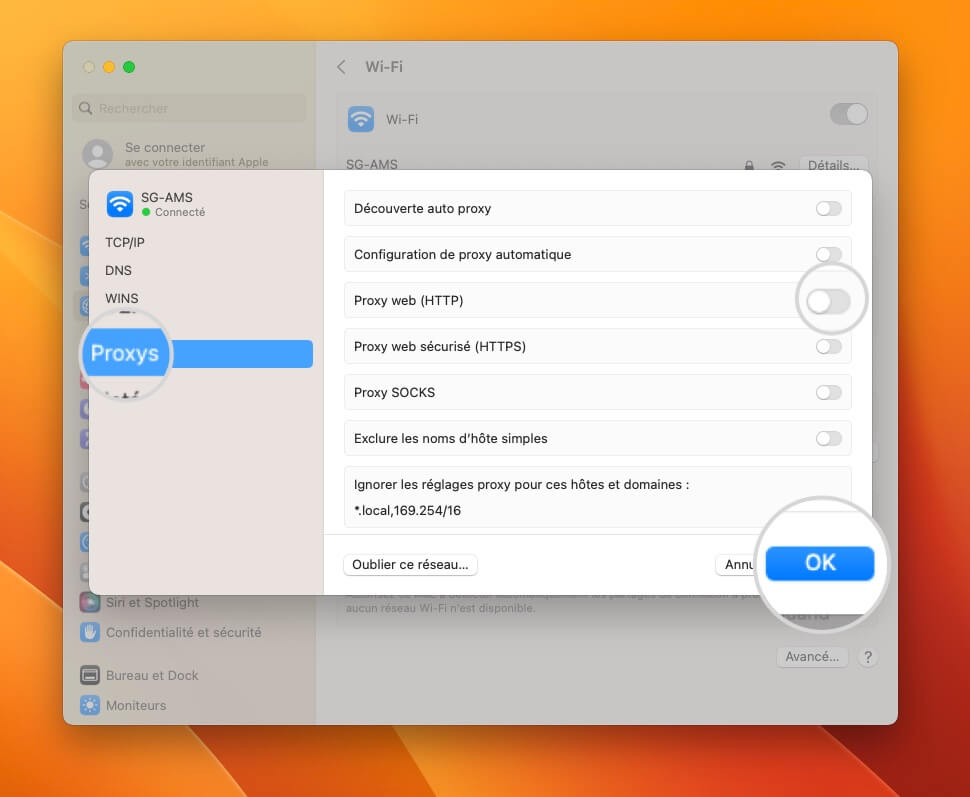Toggle Découverte auto proxy switch
The width and height of the screenshot is (970, 797).
pyautogui.click(x=828, y=209)
